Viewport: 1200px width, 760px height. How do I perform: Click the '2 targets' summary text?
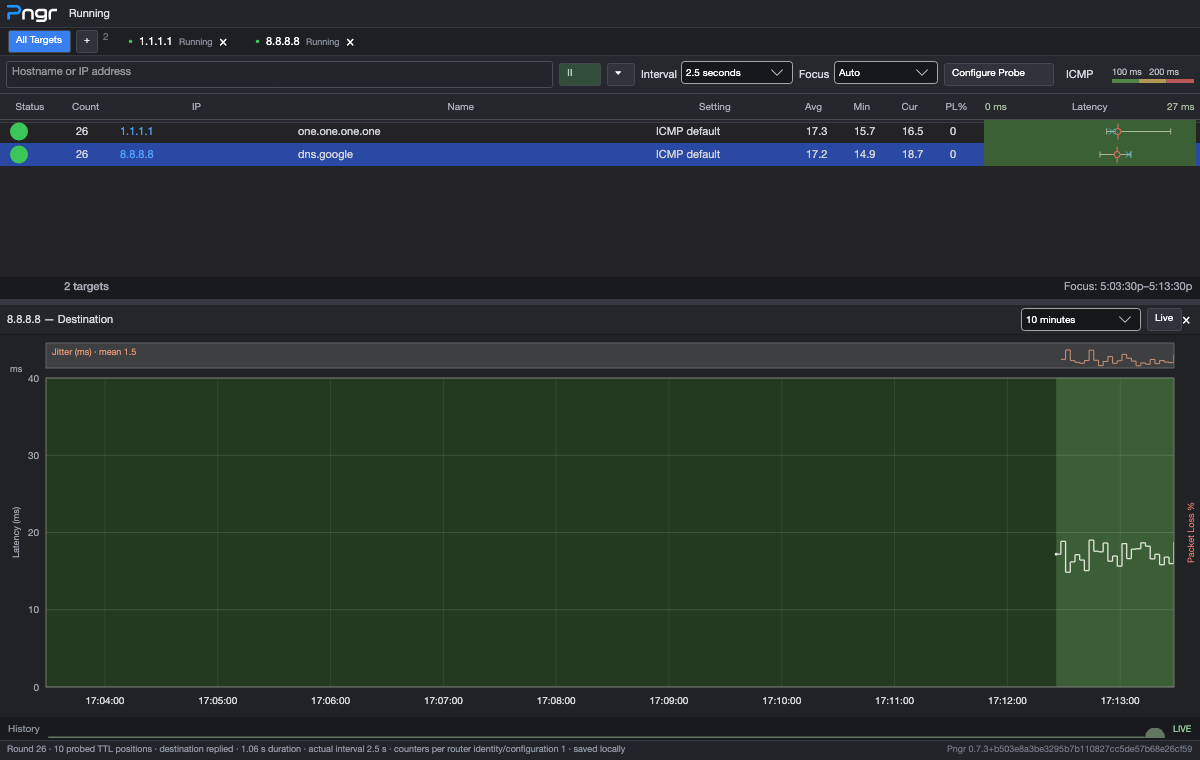click(87, 286)
